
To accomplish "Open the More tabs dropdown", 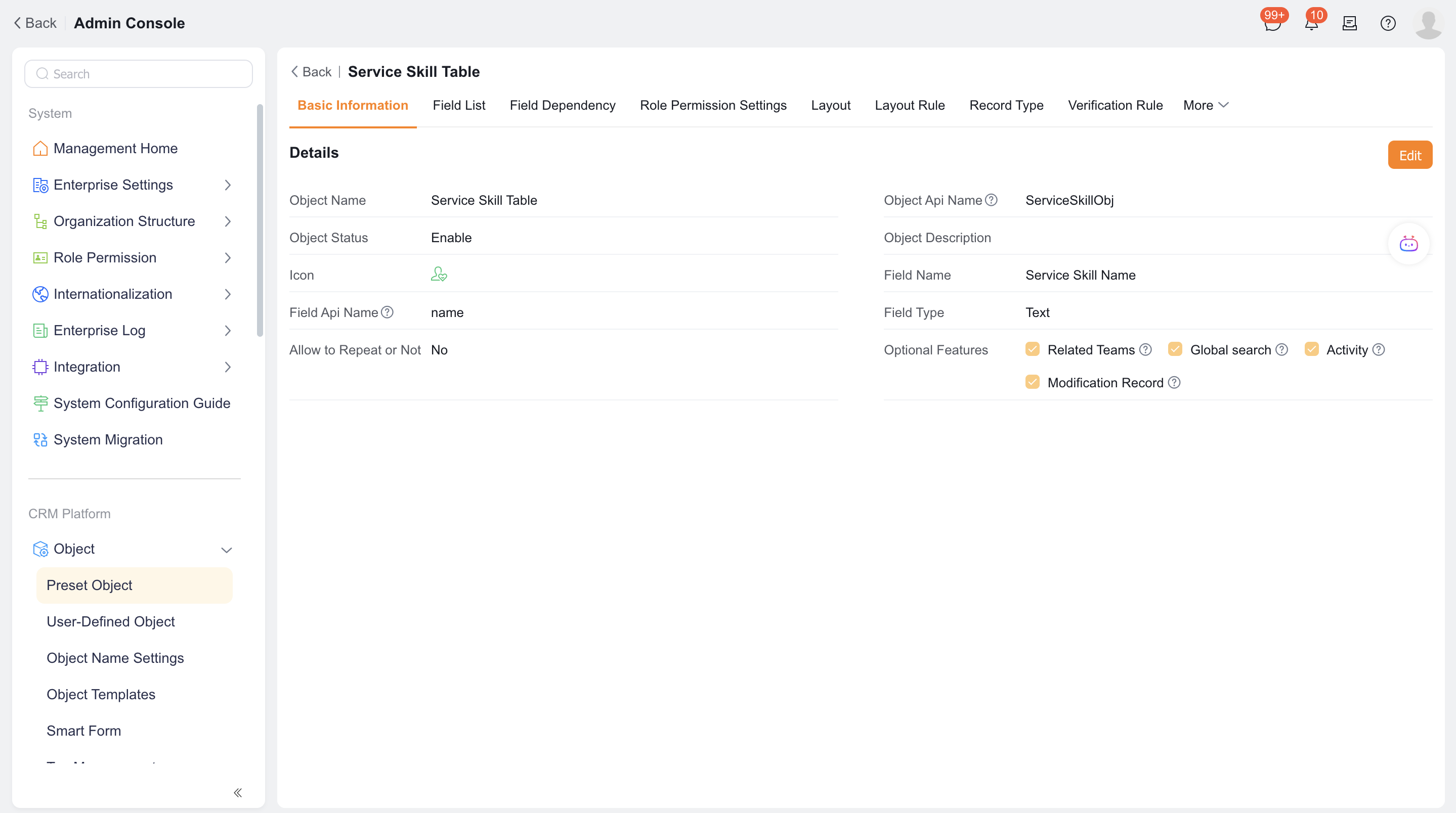I will [1206, 106].
